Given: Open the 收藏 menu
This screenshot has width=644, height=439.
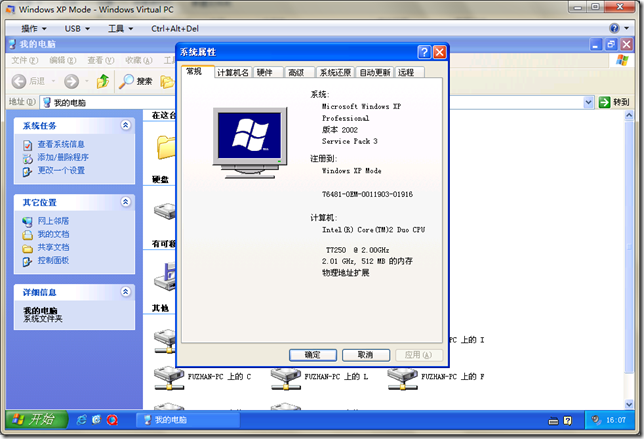Looking at the screenshot, I should click(139, 61).
